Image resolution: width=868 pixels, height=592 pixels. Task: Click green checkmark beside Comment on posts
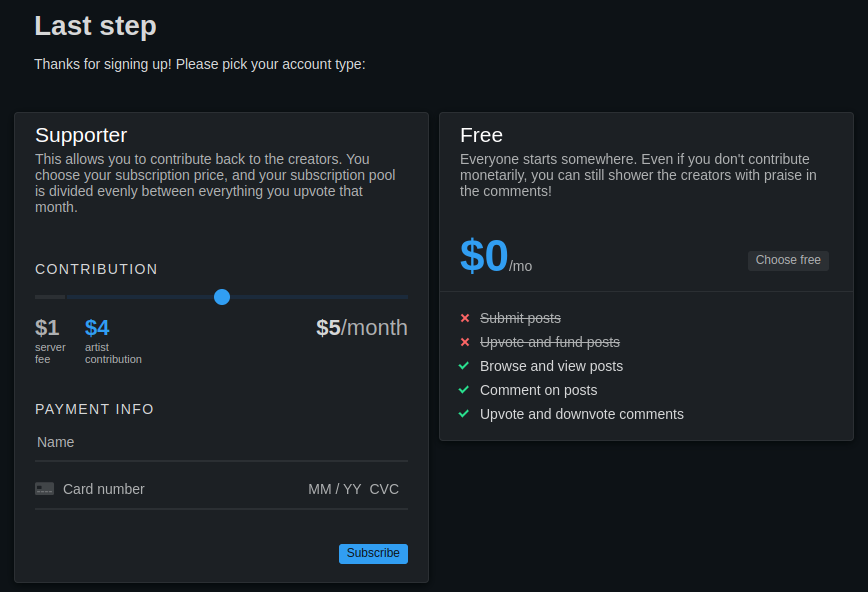[464, 390]
